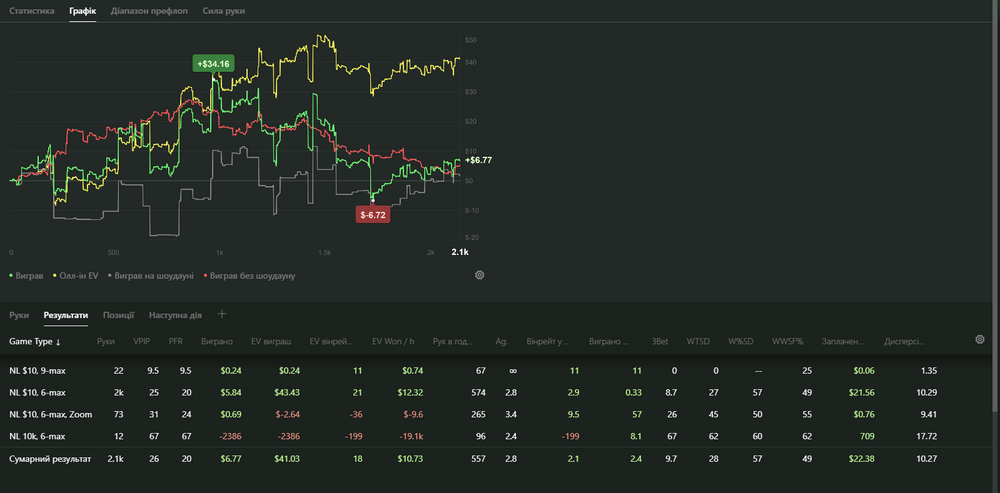Select the Наступна дія tab
1000x493 pixels.
coord(177,315)
